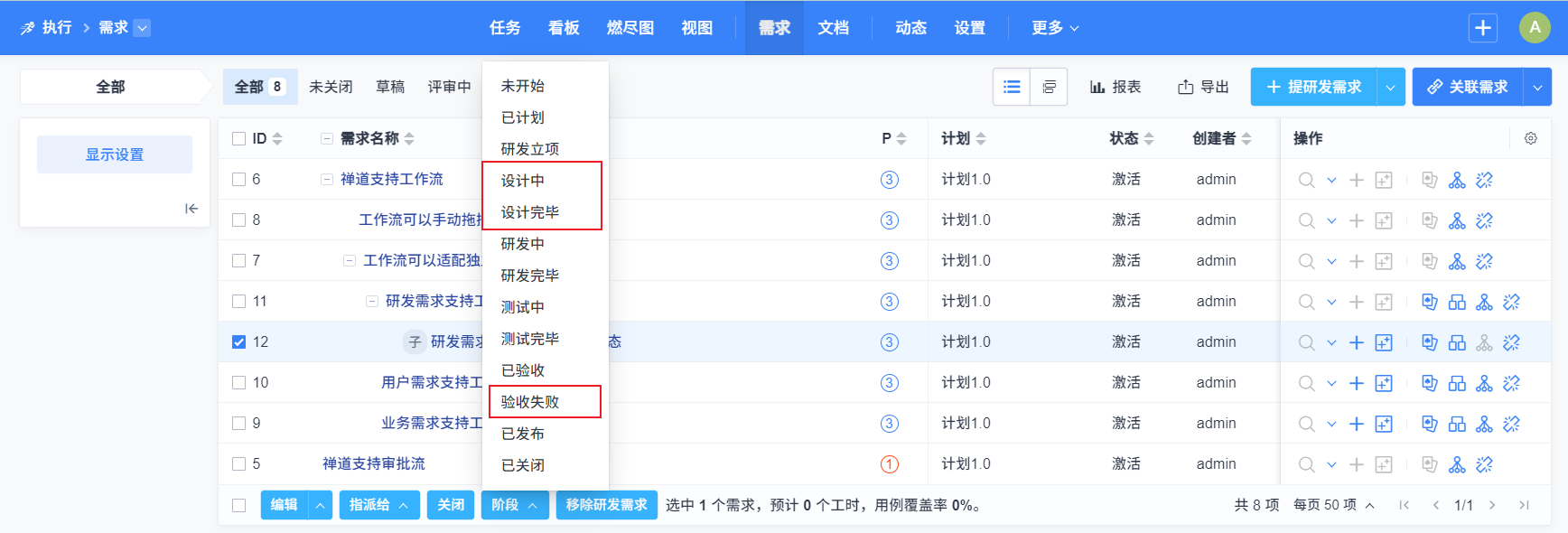The width and height of the screenshot is (1568, 533).
Task: Tick the checkbox for requirement 6
Action: coord(238,179)
